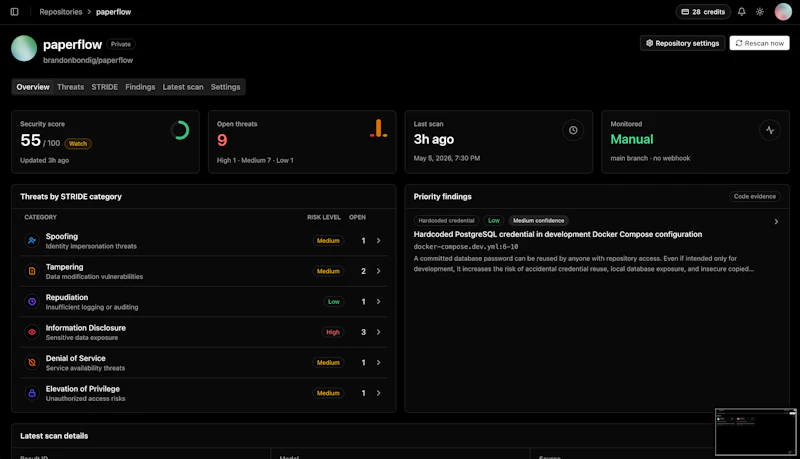
Task: Click the Last scan clock icon
Action: 573,131
